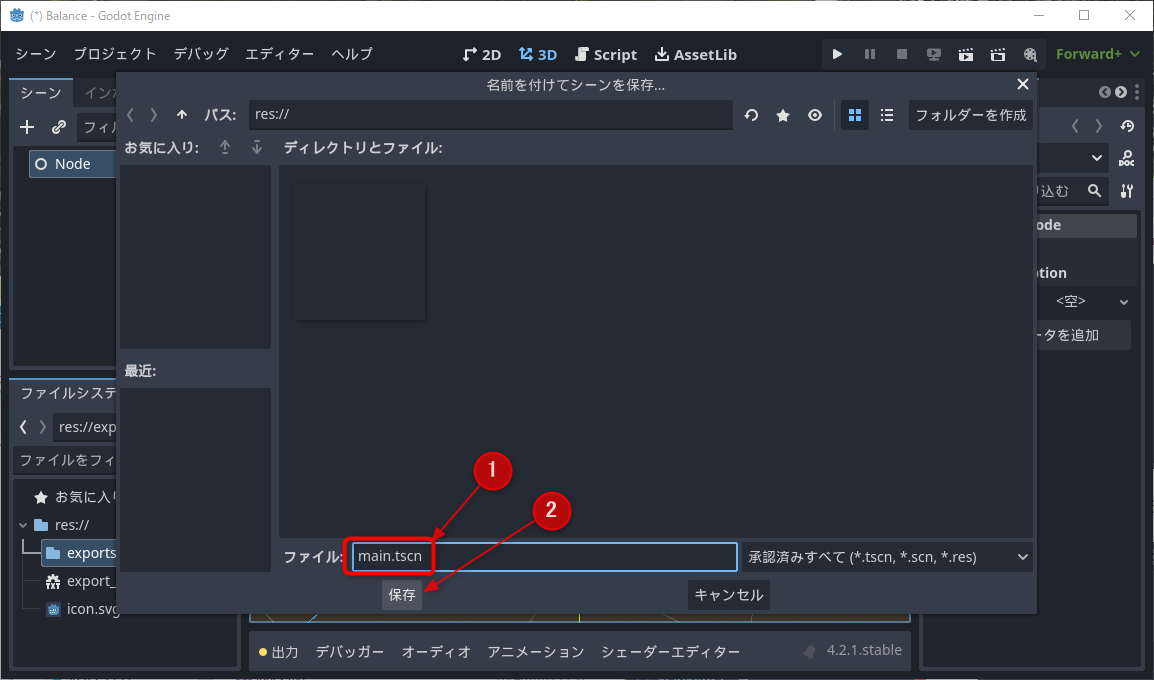The height and width of the screenshot is (680, 1154).
Task: Switch to the Script workspace
Action: pos(606,54)
